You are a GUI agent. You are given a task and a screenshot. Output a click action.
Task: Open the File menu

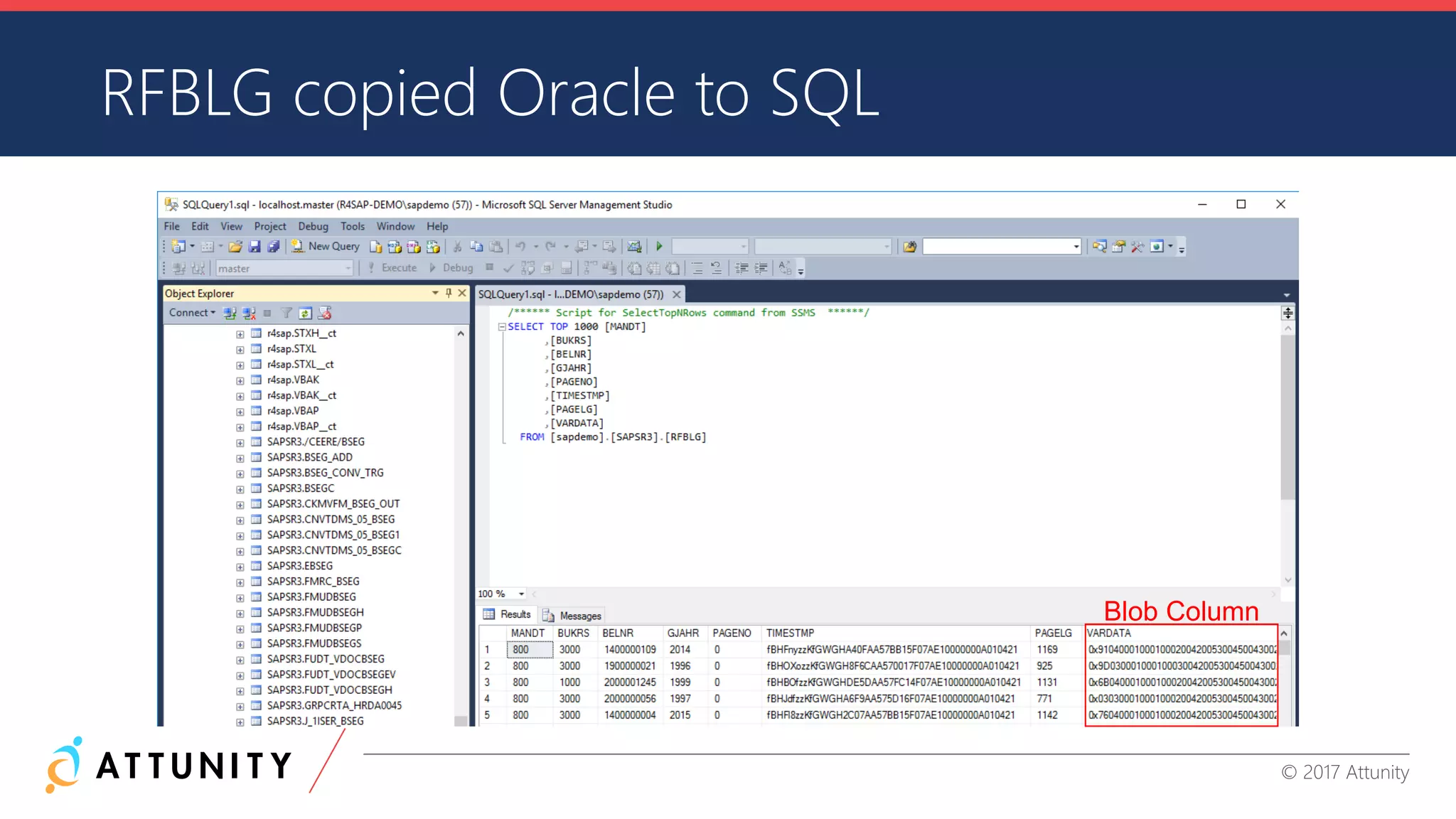171,226
